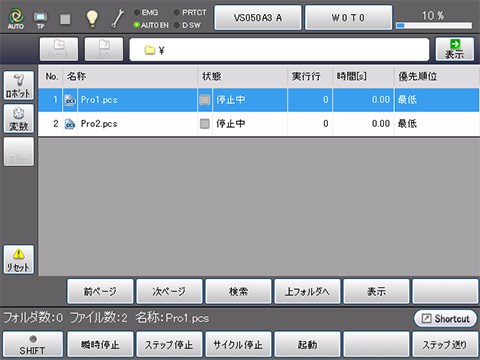This screenshot has height=360, width=480.
Task: Toggle the SHIFT button
Action: [x=33, y=344]
